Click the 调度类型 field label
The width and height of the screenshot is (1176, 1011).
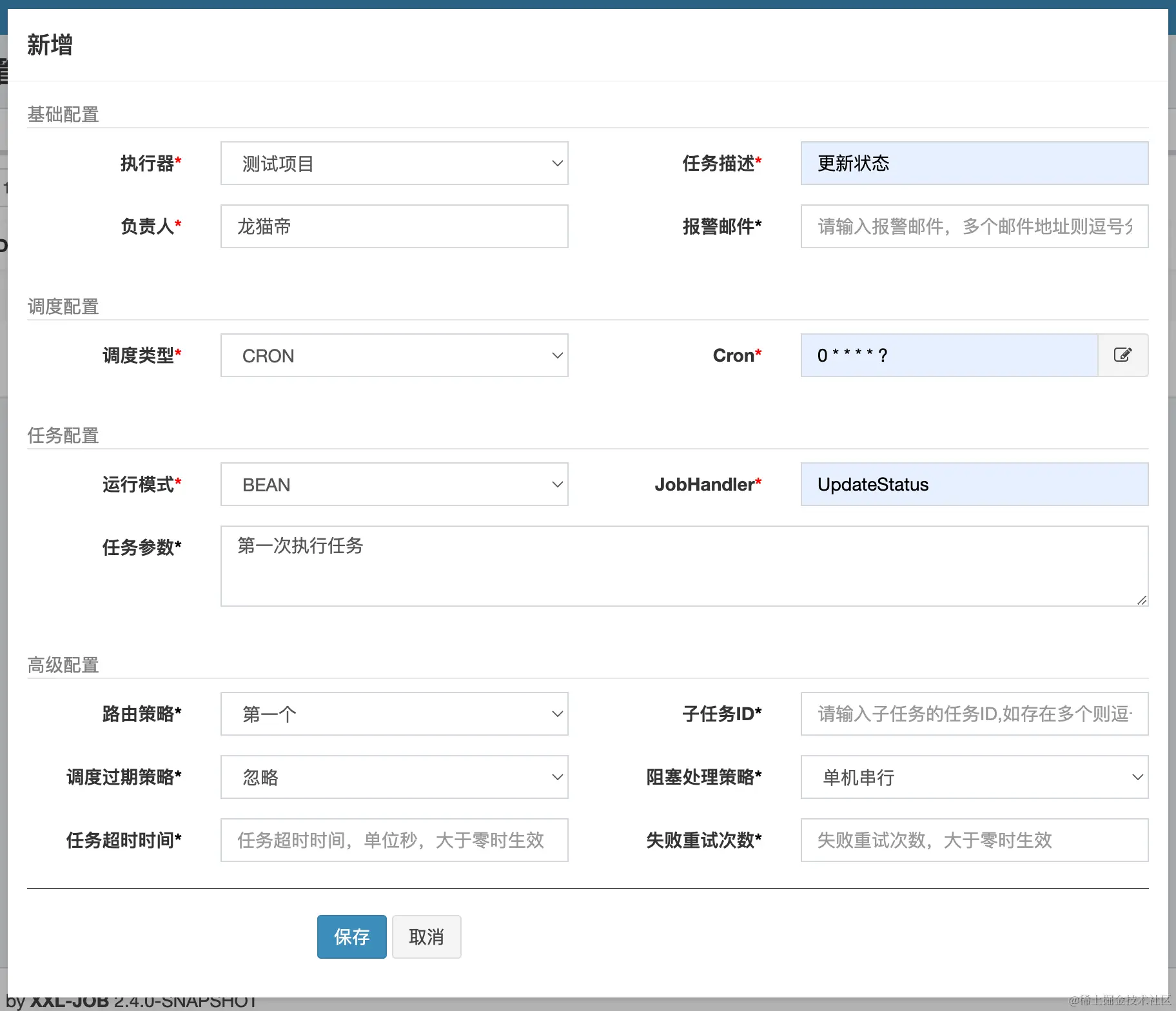(x=142, y=355)
